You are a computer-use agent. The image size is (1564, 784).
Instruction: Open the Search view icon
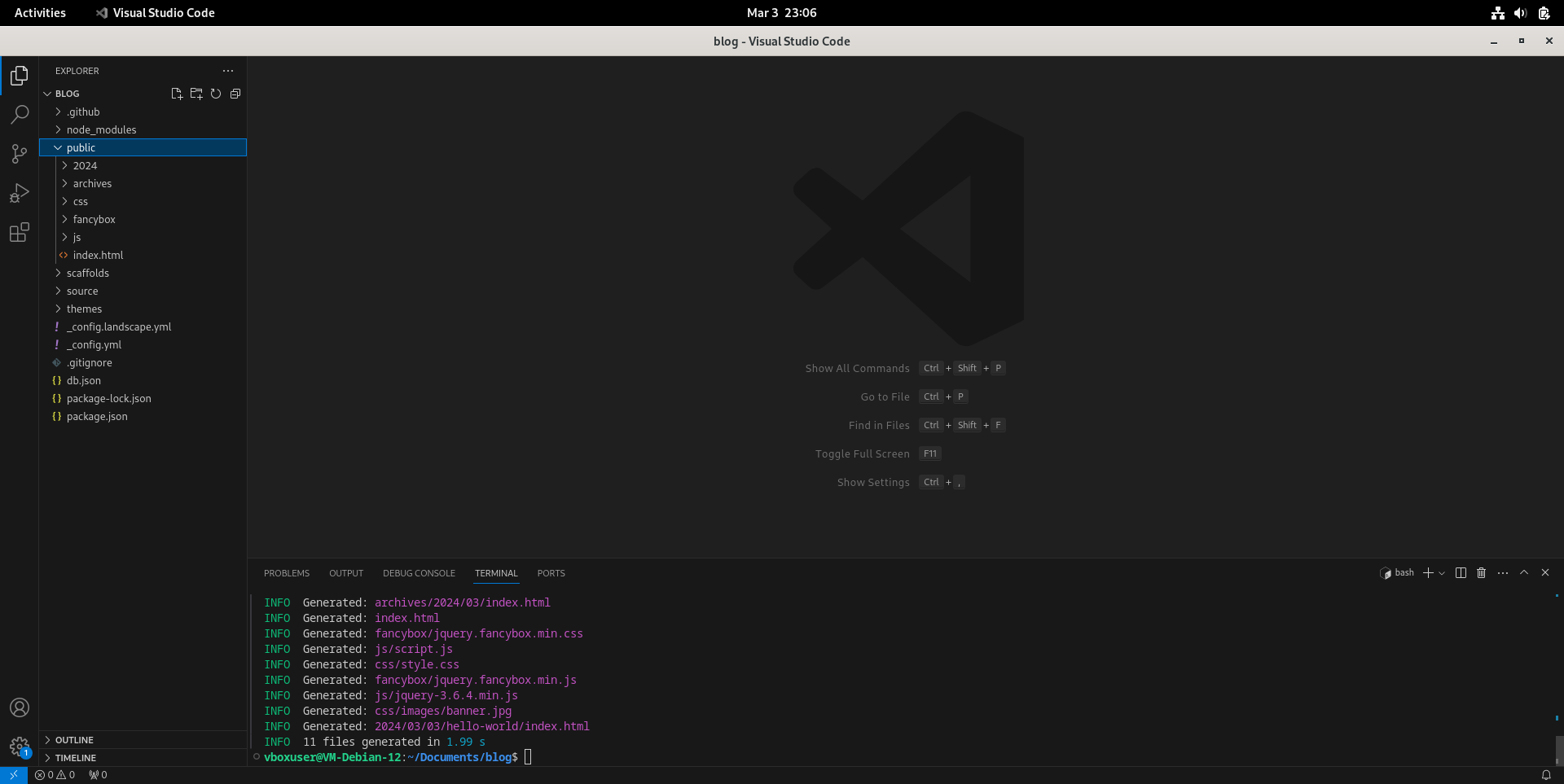pyautogui.click(x=20, y=115)
